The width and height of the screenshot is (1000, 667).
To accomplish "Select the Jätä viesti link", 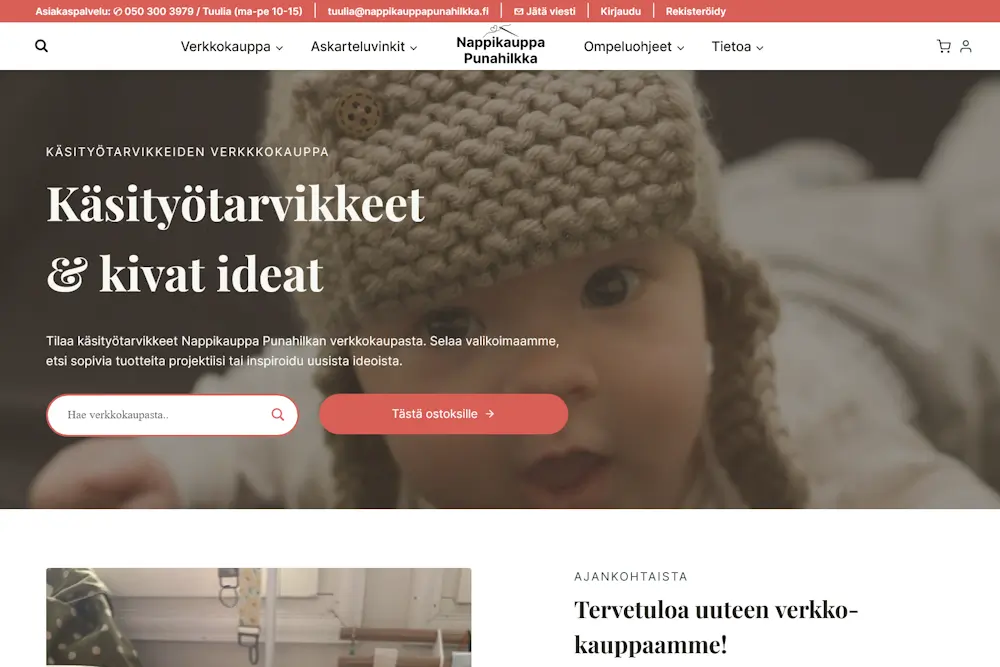I will (x=545, y=11).
